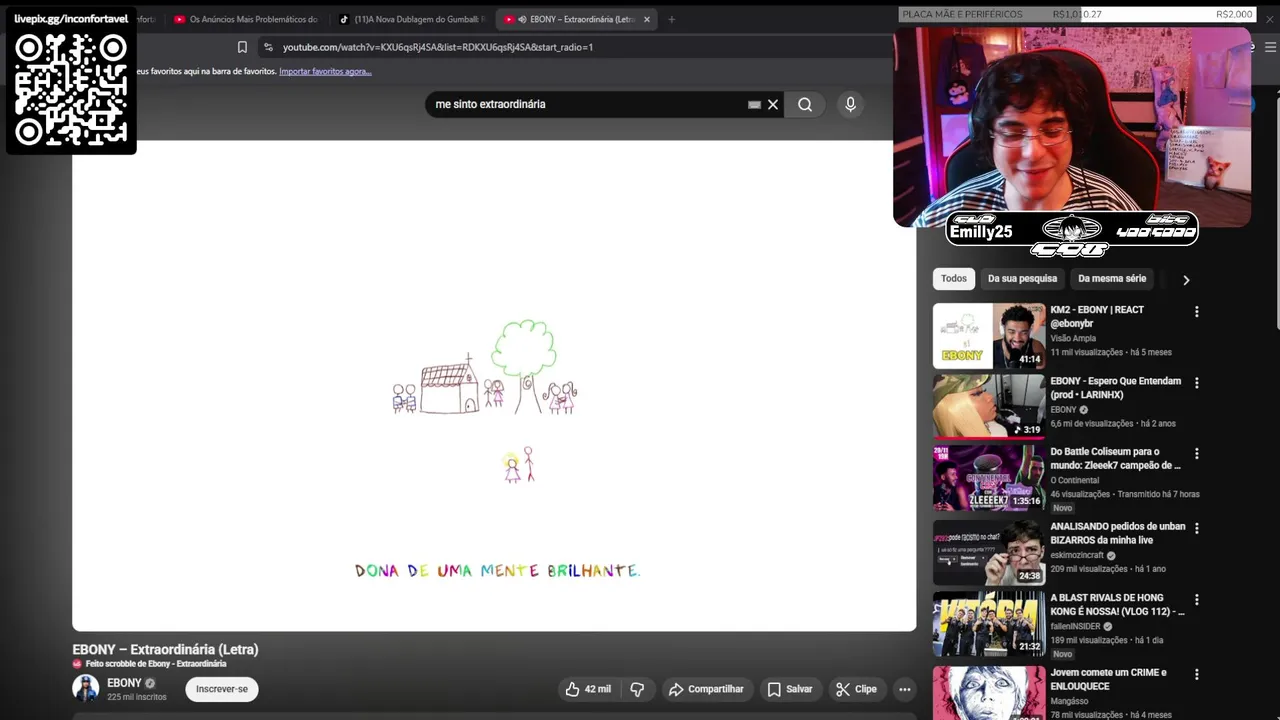Click the EBONY channel name

pyautogui.click(x=124, y=683)
